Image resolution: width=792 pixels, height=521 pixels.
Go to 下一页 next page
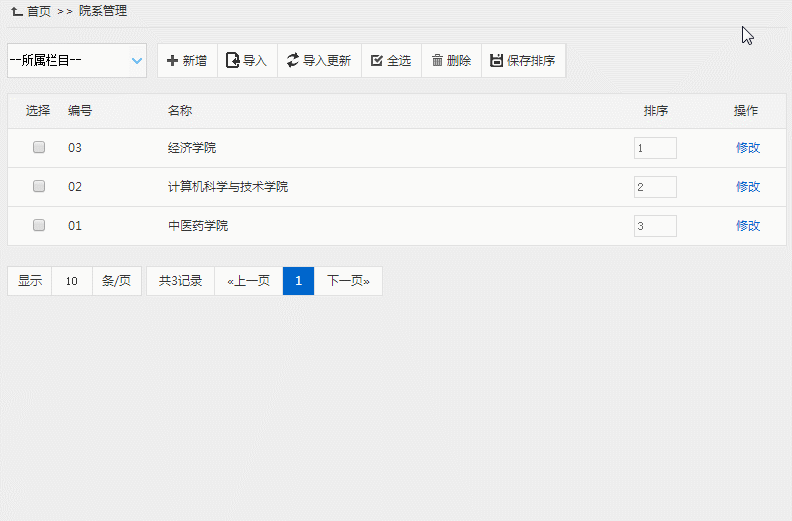(x=348, y=281)
